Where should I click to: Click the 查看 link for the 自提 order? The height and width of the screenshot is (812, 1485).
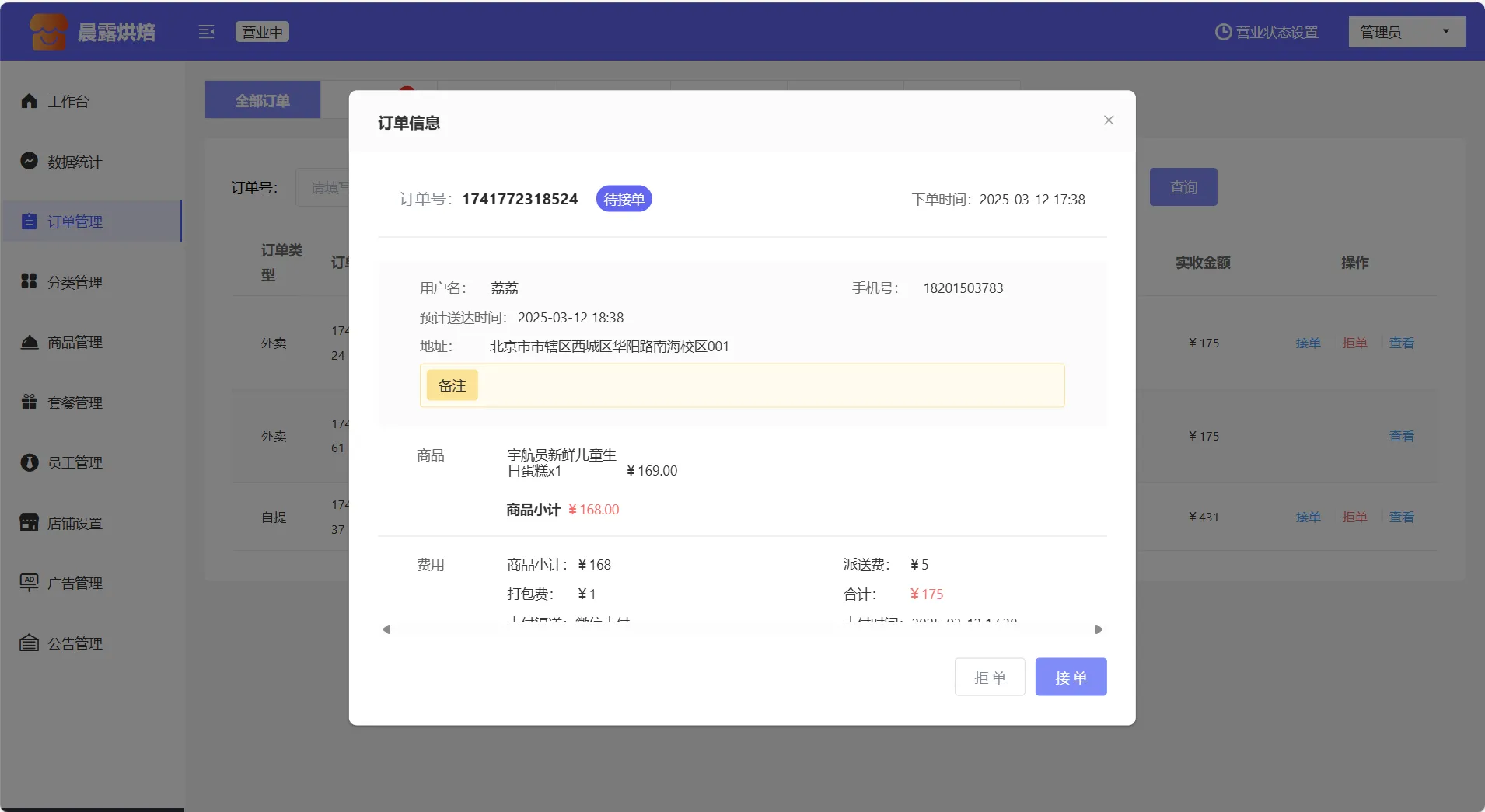pos(1401,517)
